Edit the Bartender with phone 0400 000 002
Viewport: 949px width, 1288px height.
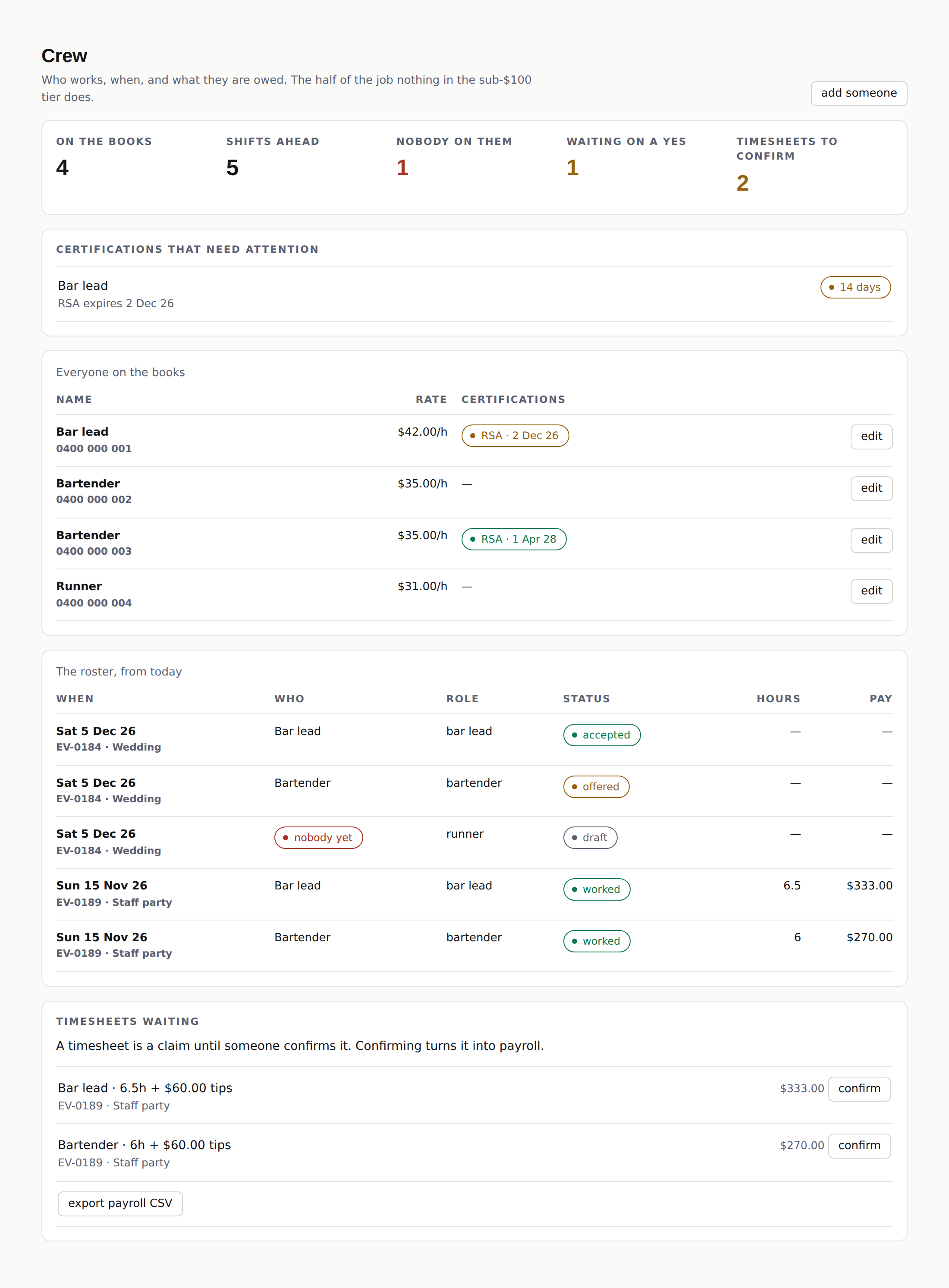pos(871,488)
